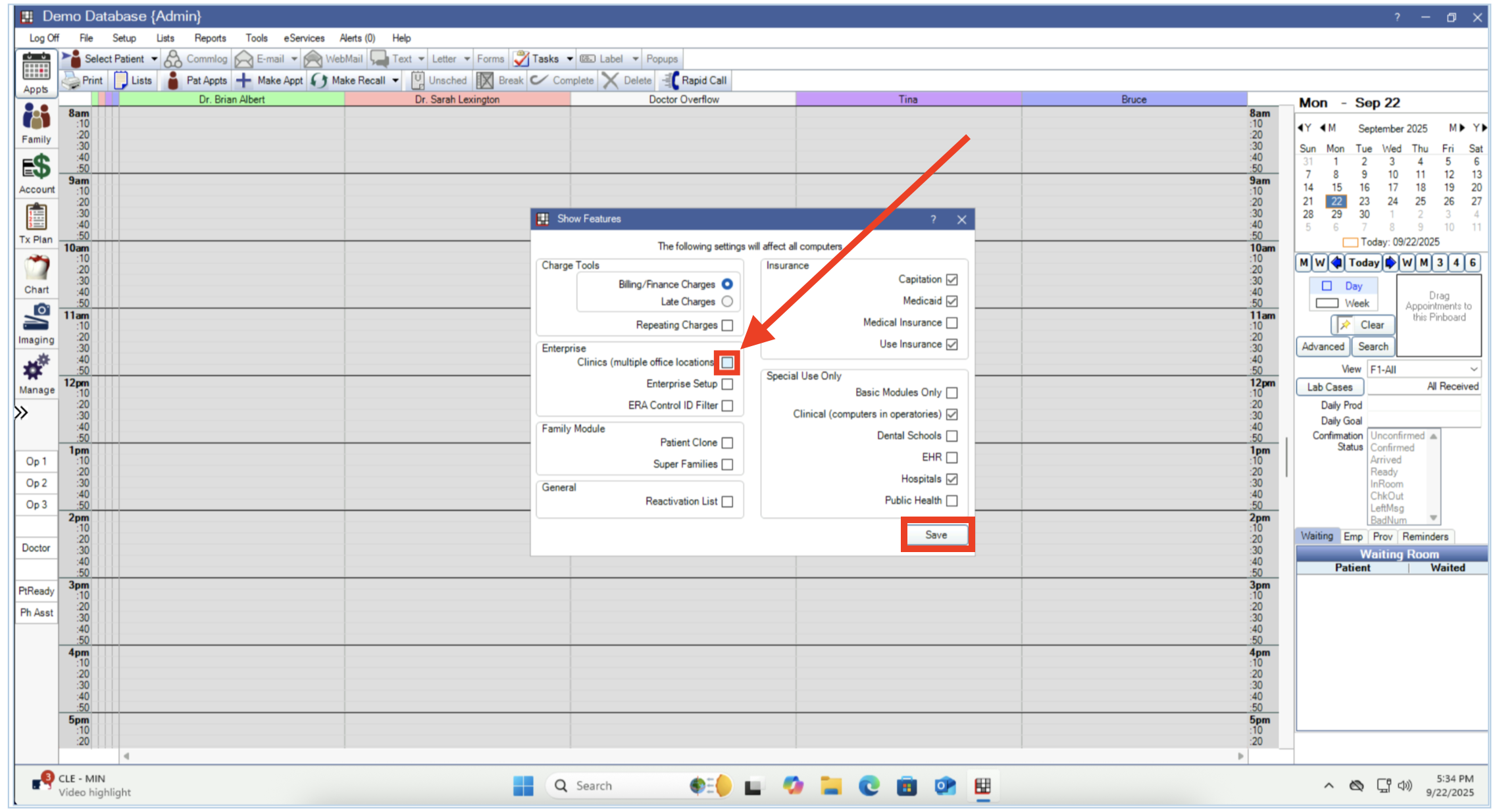Uncheck the Hospitals checkbox
This screenshot has height=812, width=1495.
pos(951,479)
